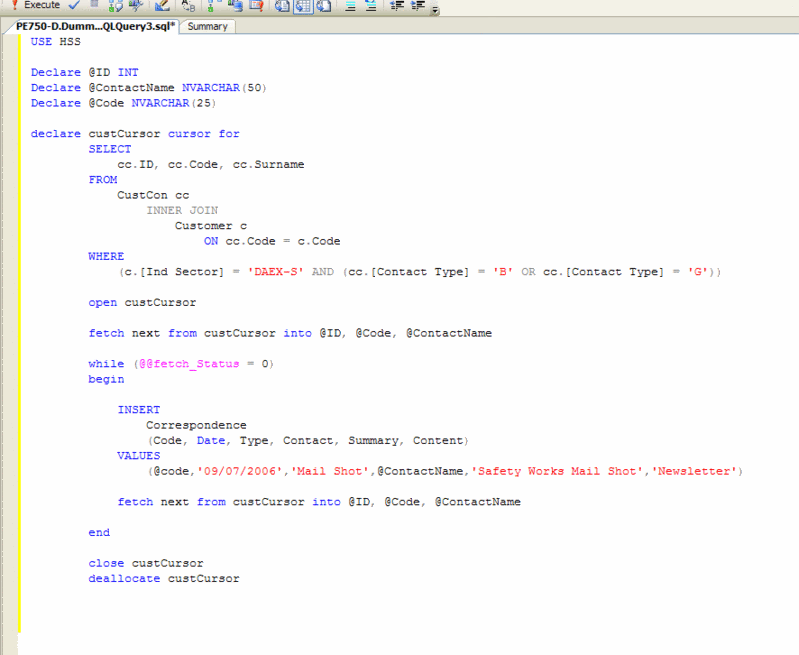Screen dimensions: 799x655
Task: Click 'Summary' in the insert column list
Action: (374, 440)
